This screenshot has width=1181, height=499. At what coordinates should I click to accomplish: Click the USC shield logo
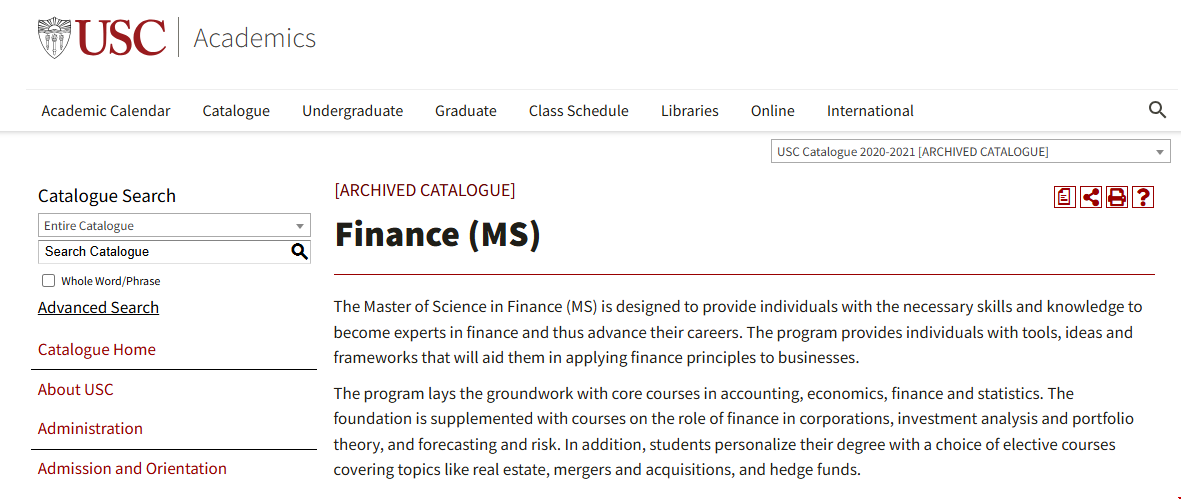(x=54, y=38)
